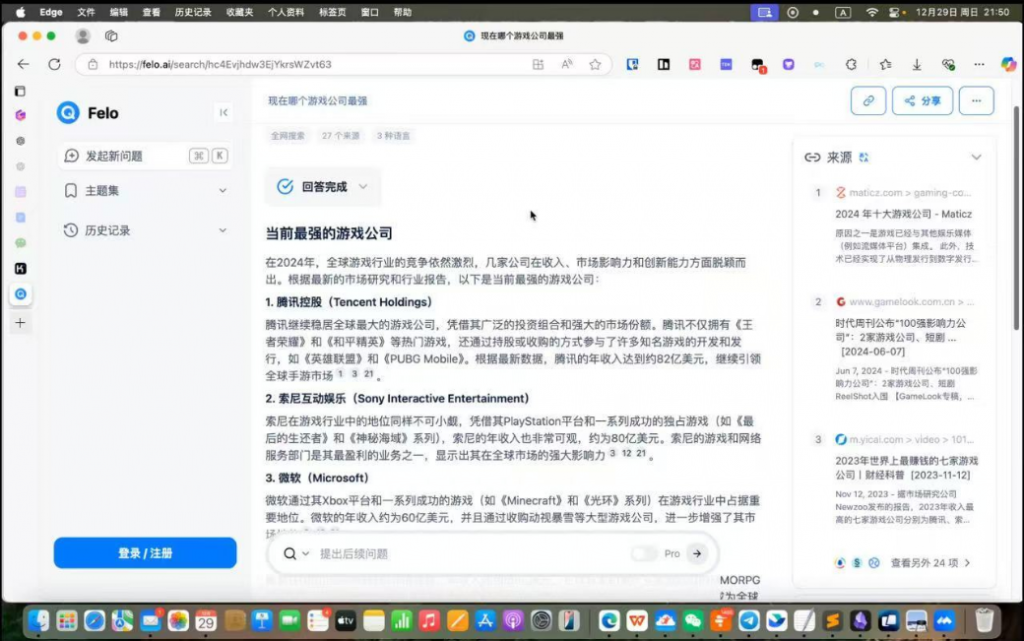1024x641 pixels.
Task: Add new sidebar app plus icon
Action: coord(20,322)
